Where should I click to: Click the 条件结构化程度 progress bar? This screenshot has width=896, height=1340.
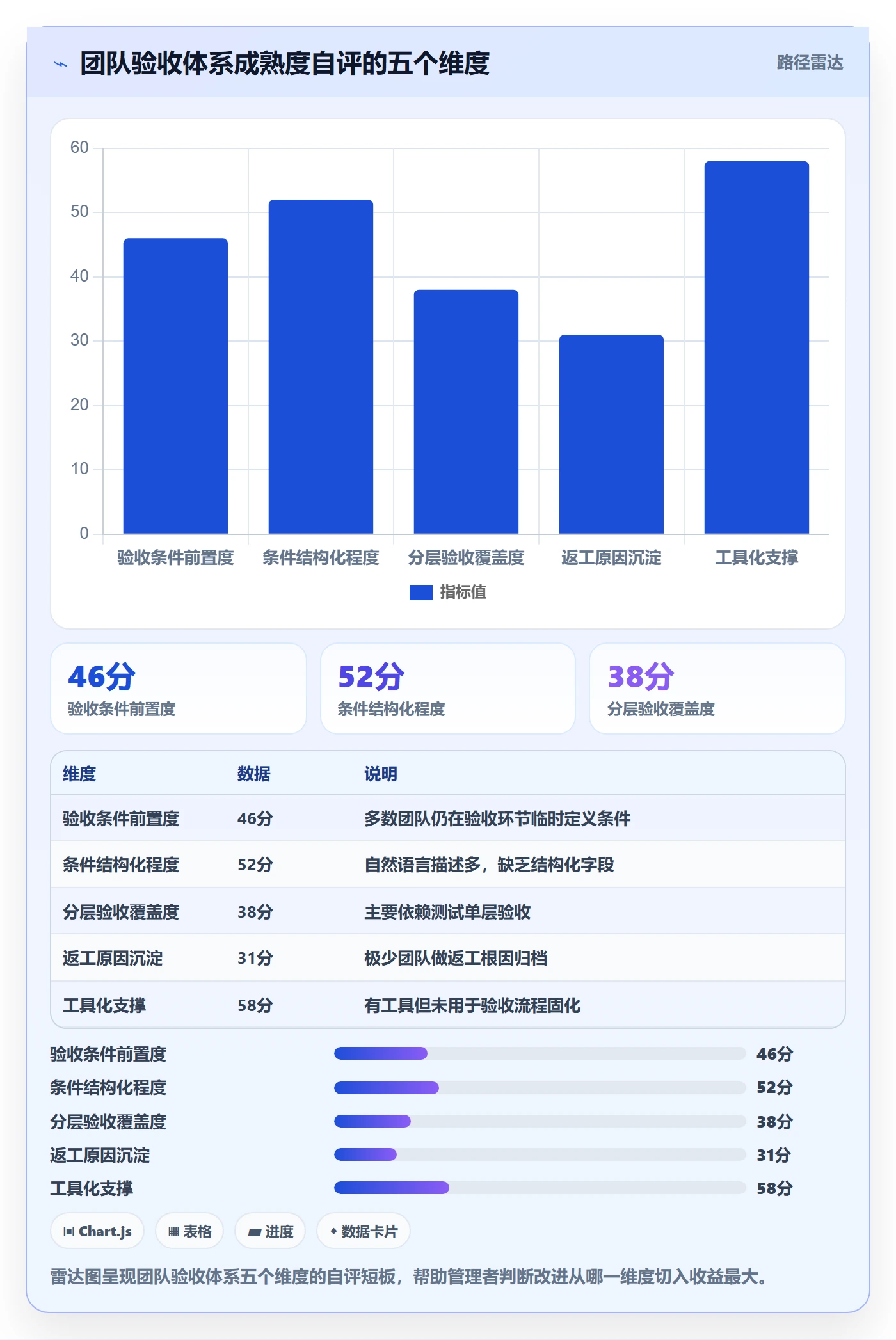[540, 1087]
